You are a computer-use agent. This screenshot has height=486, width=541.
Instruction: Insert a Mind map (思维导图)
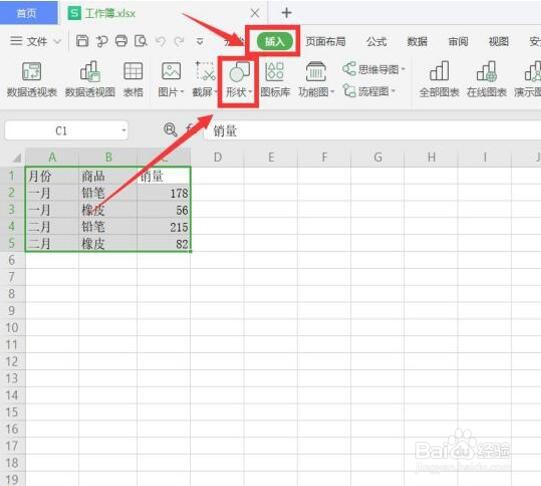coord(374,69)
